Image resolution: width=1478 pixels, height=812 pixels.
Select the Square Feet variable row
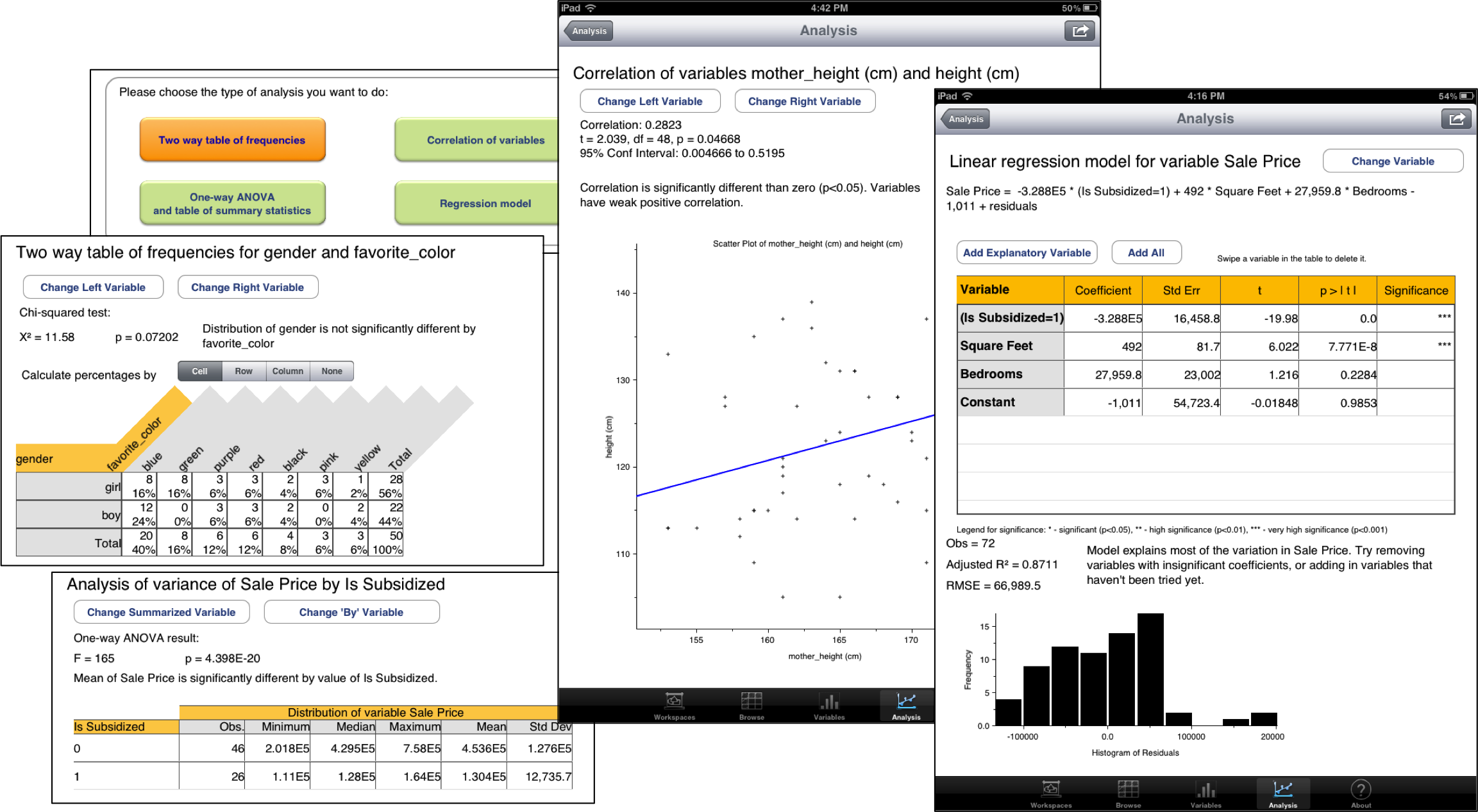1205,346
